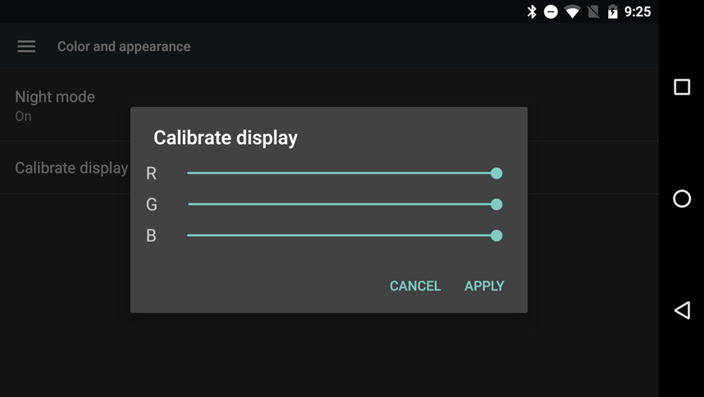Click the red R slider handle
The image size is (704, 397).
click(x=496, y=173)
